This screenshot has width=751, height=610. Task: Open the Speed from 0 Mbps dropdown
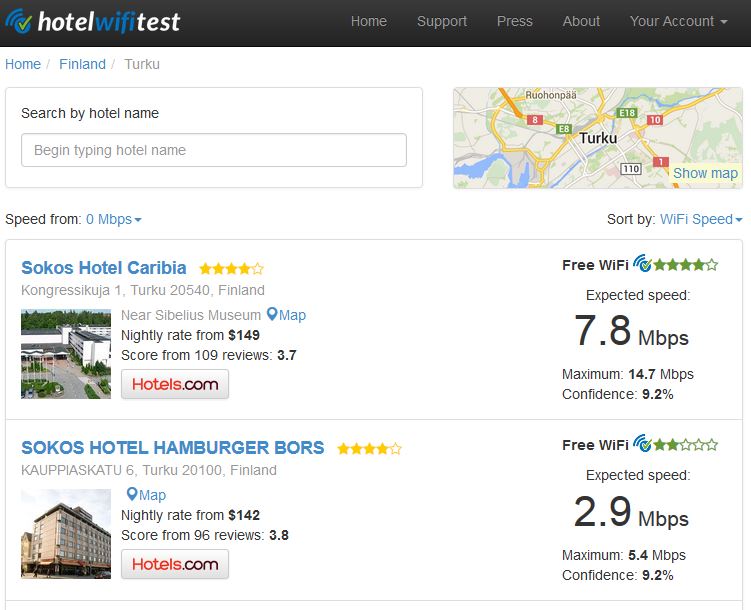pos(114,219)
